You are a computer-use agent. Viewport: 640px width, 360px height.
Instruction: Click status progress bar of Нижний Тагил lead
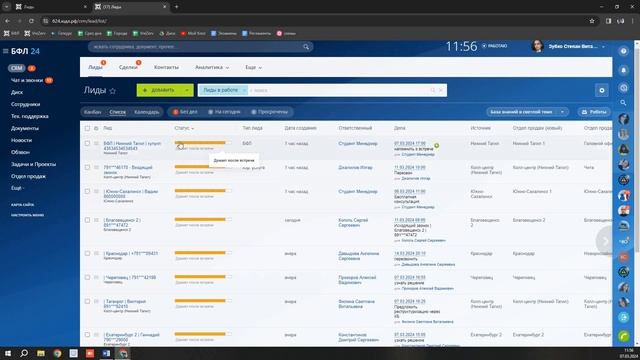[x=203, y=143]
